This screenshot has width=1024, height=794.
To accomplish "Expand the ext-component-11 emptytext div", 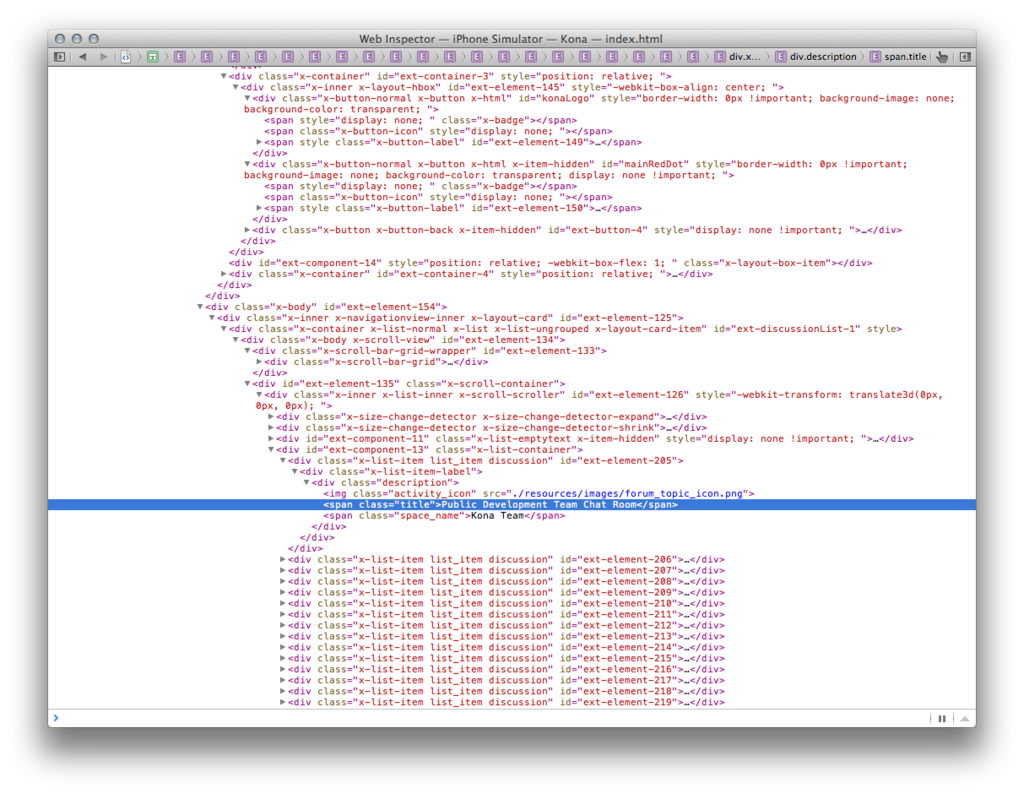I will click(270, 439).
